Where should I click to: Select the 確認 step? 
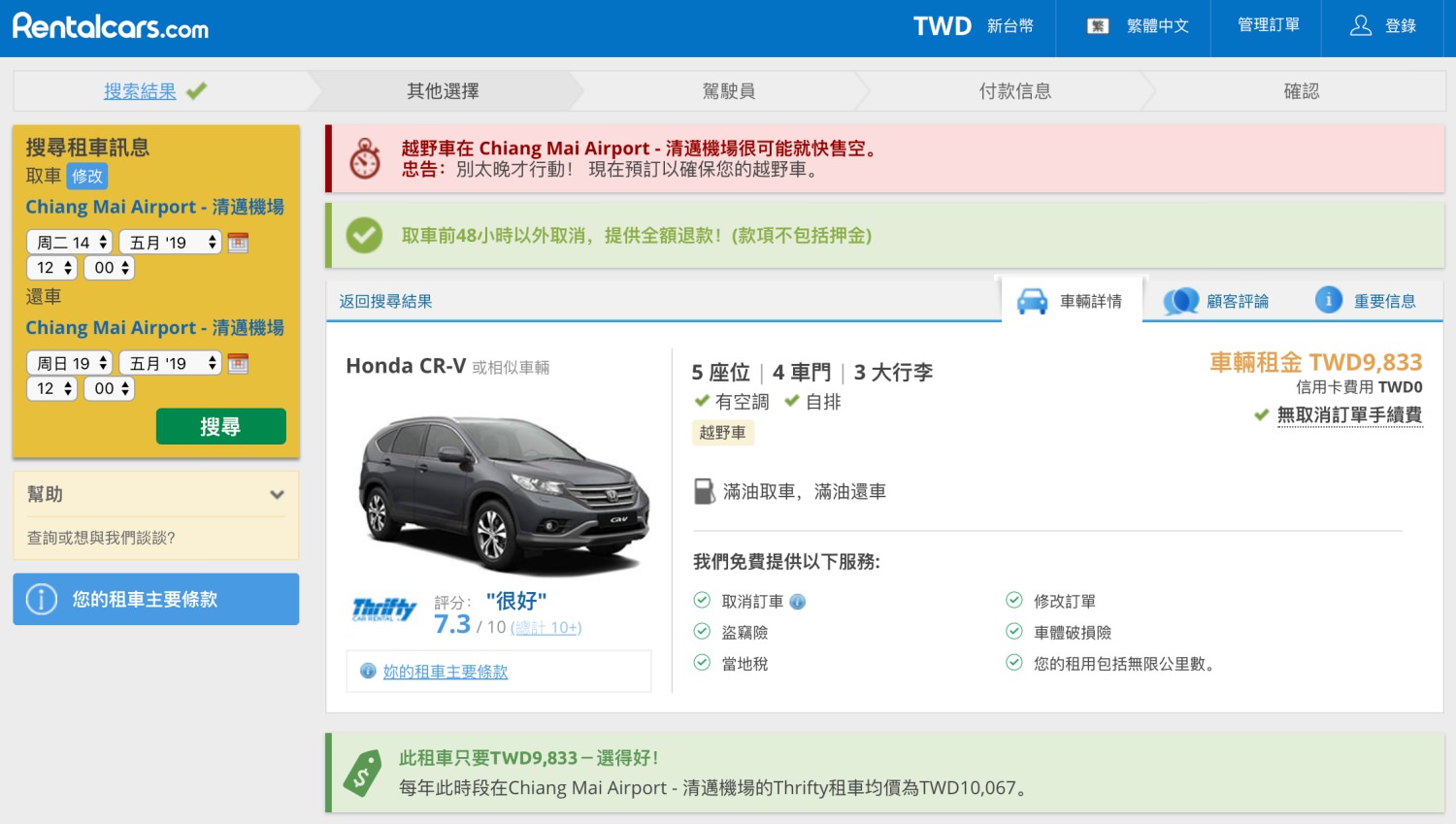pos(1302,91)
